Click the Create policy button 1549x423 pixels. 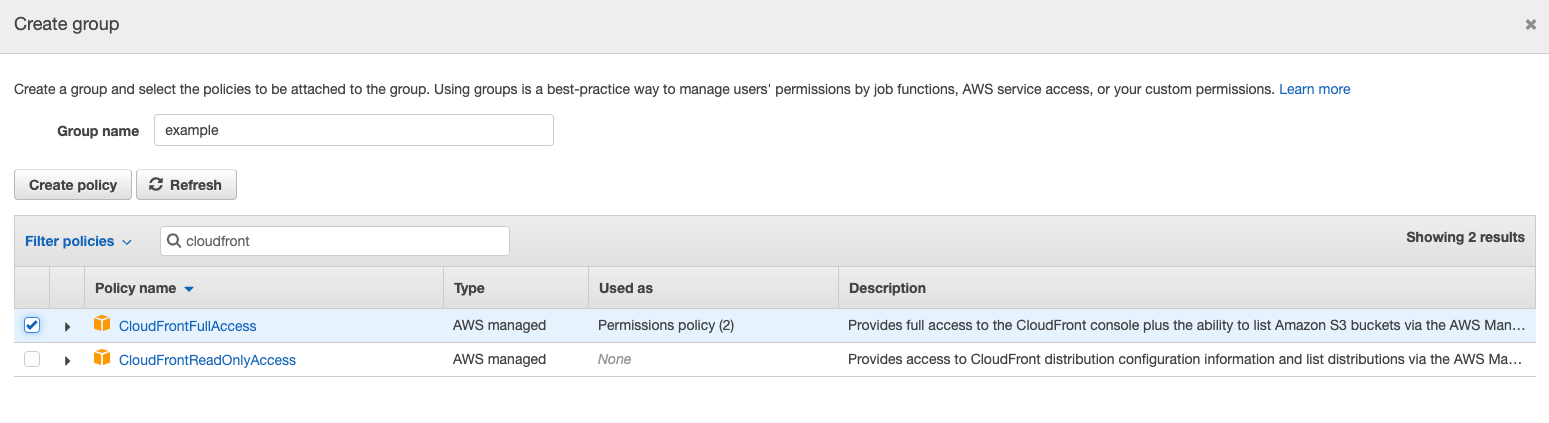coord(73,185)
